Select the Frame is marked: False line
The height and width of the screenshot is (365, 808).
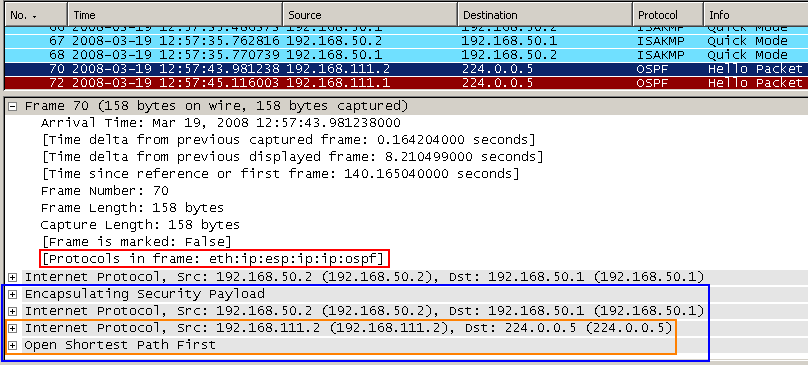(136, 242)
